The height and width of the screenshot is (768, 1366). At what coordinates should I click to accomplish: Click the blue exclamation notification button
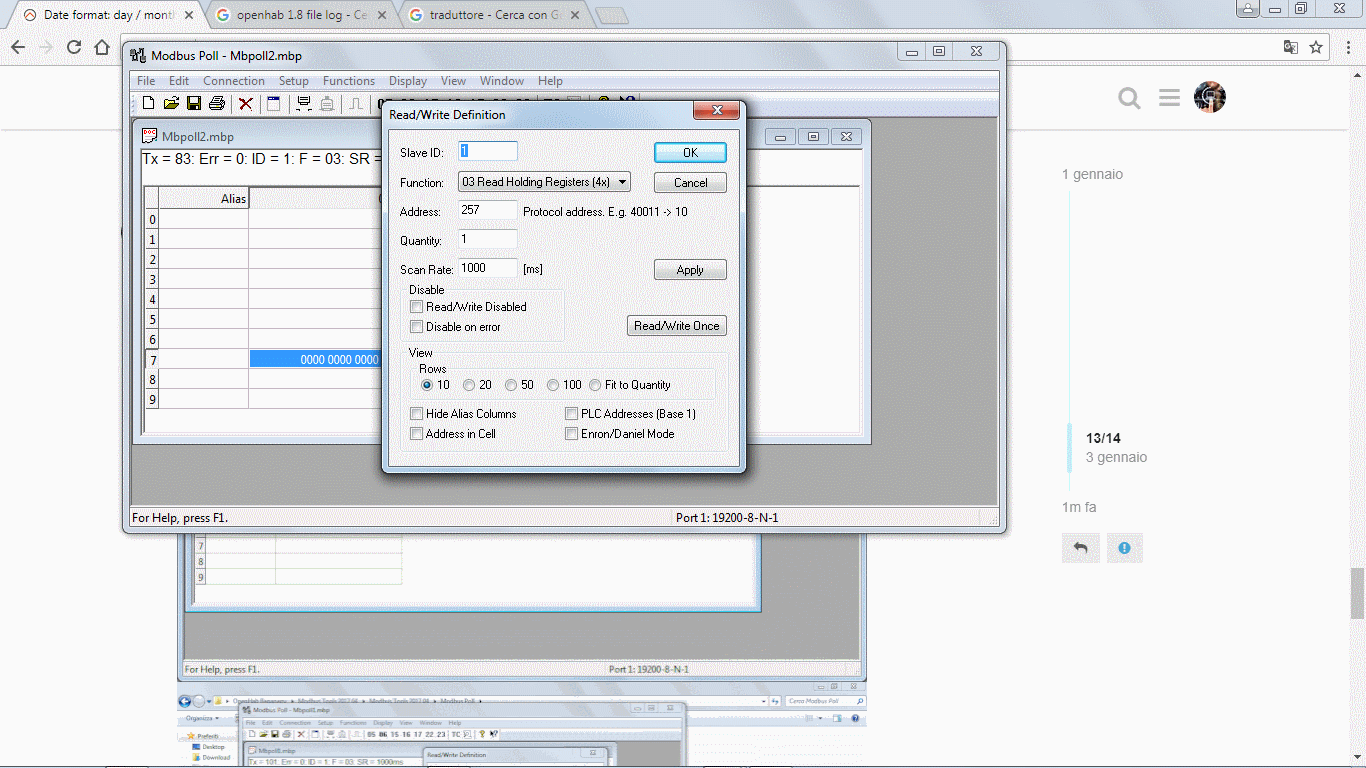tap(1125, 548)
